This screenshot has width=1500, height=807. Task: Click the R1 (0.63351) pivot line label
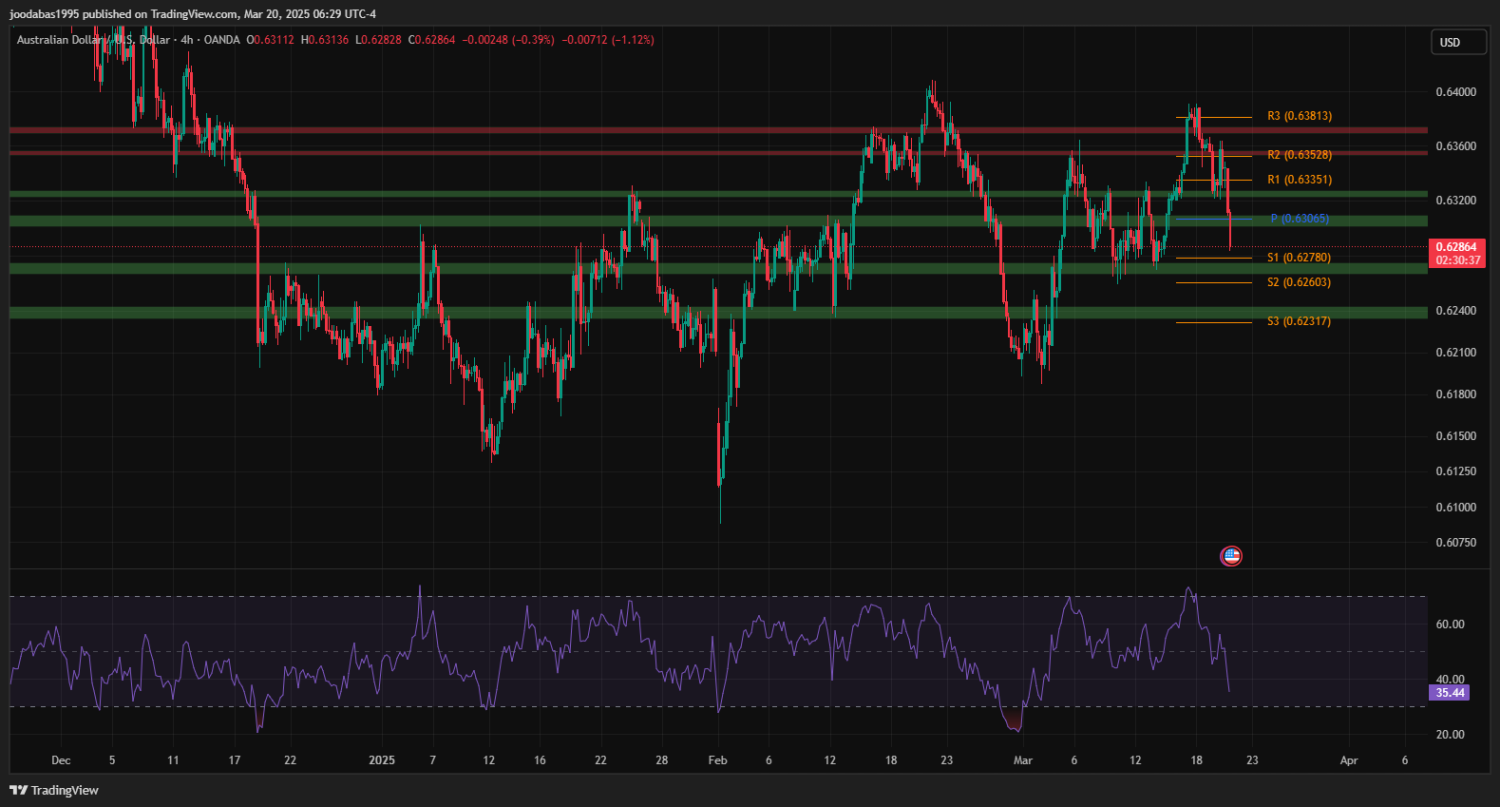click(1299, 180)
